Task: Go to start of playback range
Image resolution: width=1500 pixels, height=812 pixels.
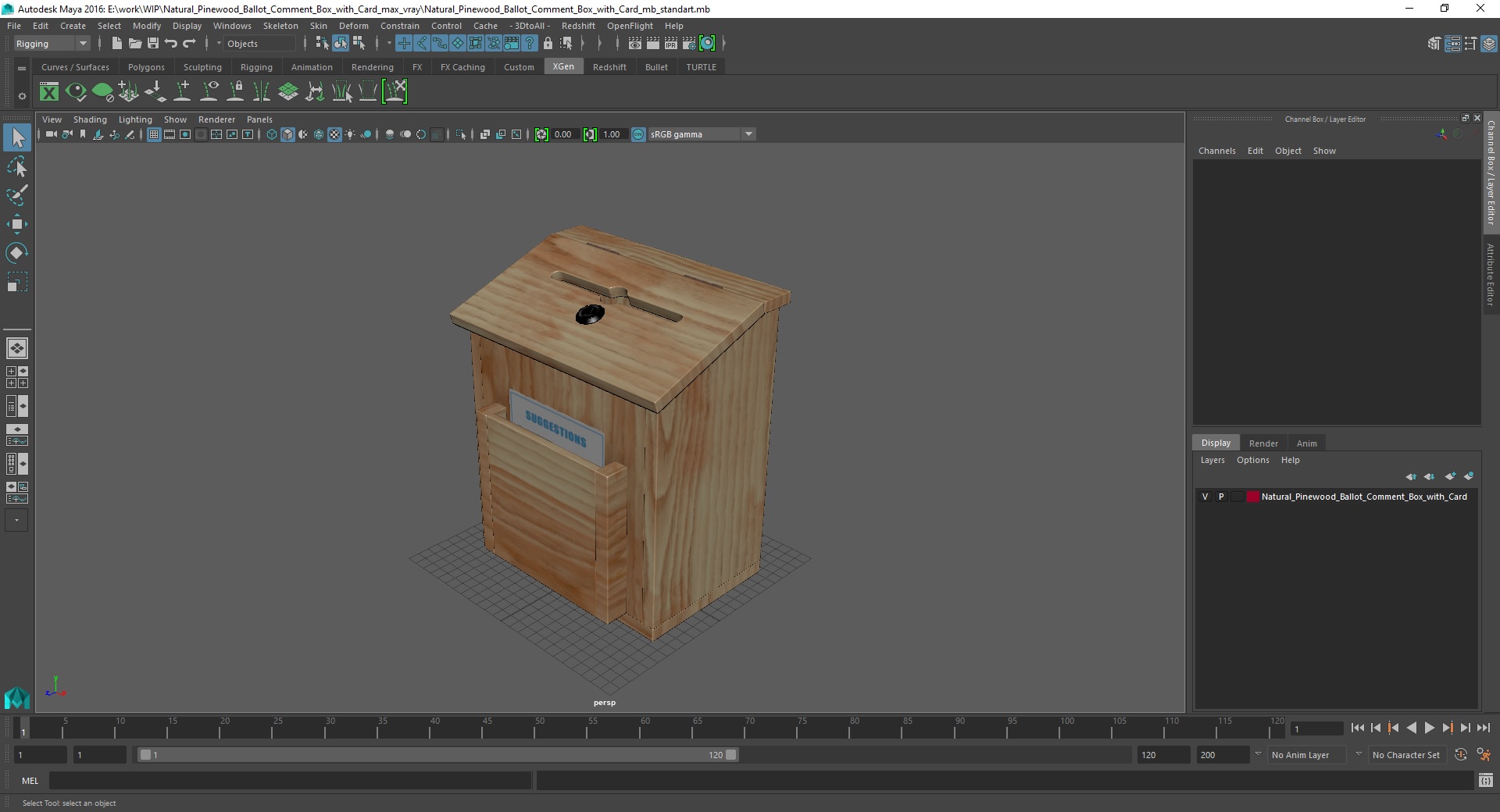Action: tap(1358, 728)
